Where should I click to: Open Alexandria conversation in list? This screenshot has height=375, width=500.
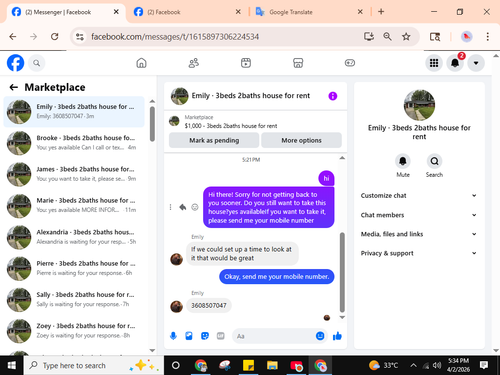74,237
